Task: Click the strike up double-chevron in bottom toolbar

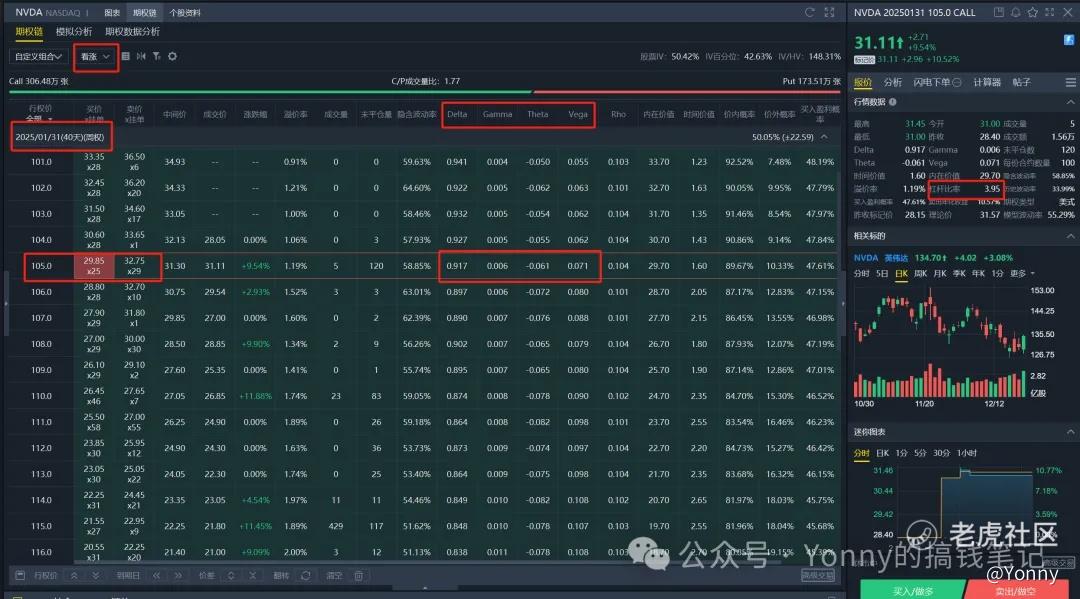Action: tap(74, 576)
